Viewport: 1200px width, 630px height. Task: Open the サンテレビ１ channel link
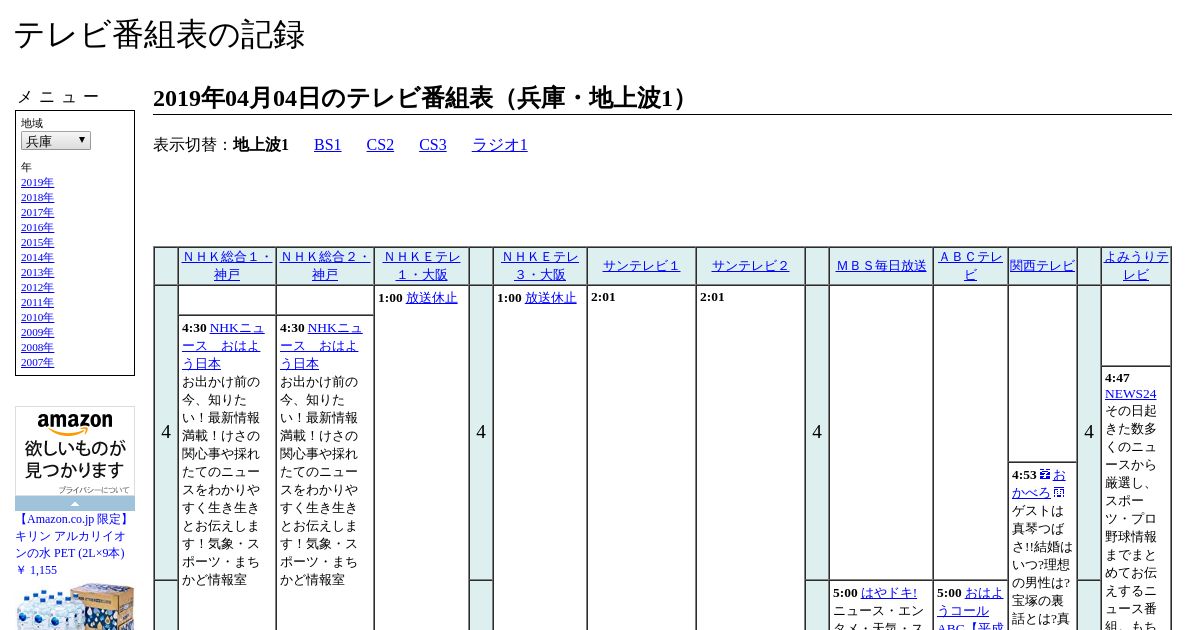click(x=641, y=266)
